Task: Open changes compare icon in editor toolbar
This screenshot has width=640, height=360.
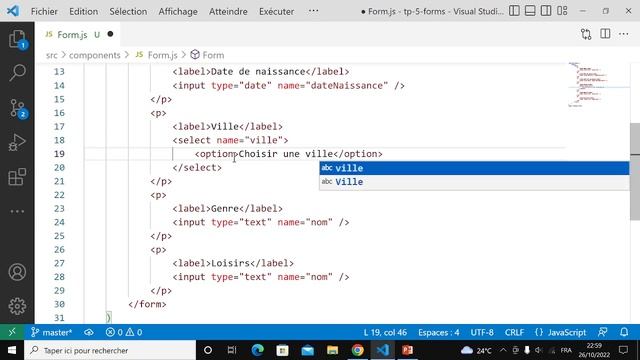Action: (x=586, y=34)
